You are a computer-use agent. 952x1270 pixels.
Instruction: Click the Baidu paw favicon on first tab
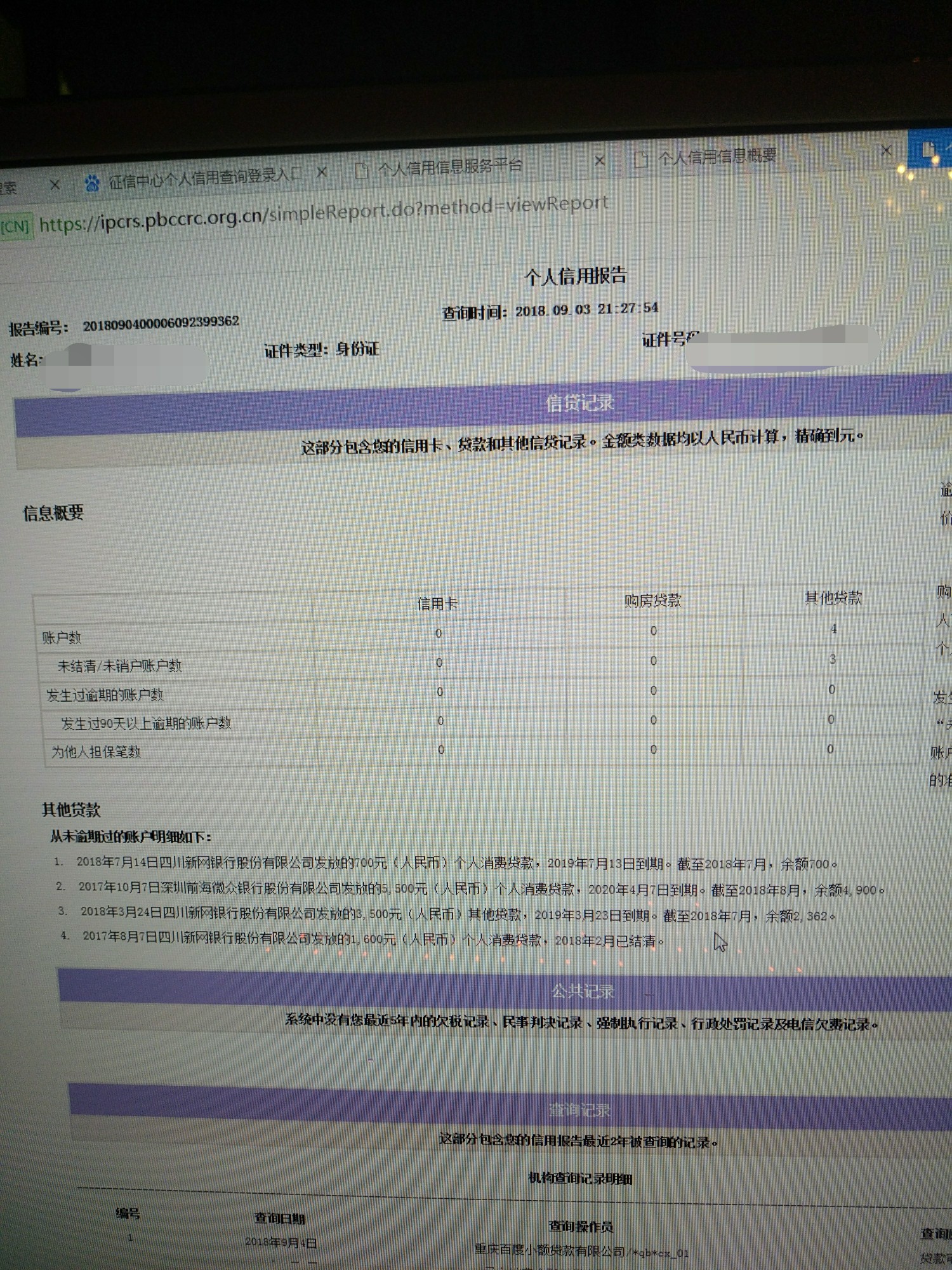[x=93, y=184]
